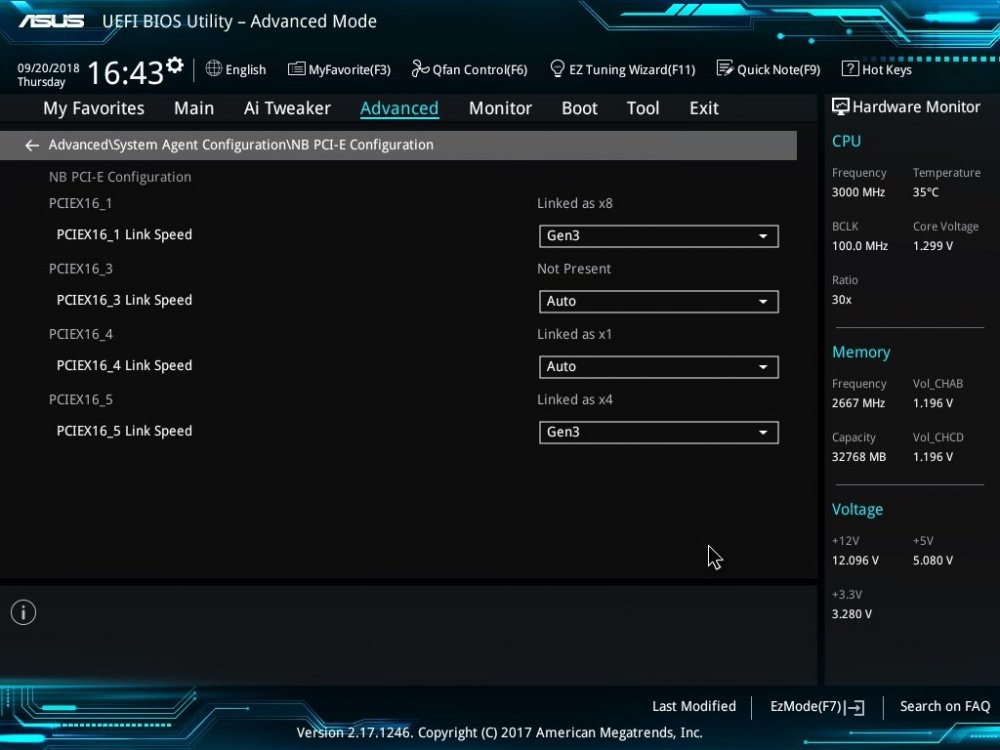
Task: Select the Advanced tab
Action: point(399,108)
